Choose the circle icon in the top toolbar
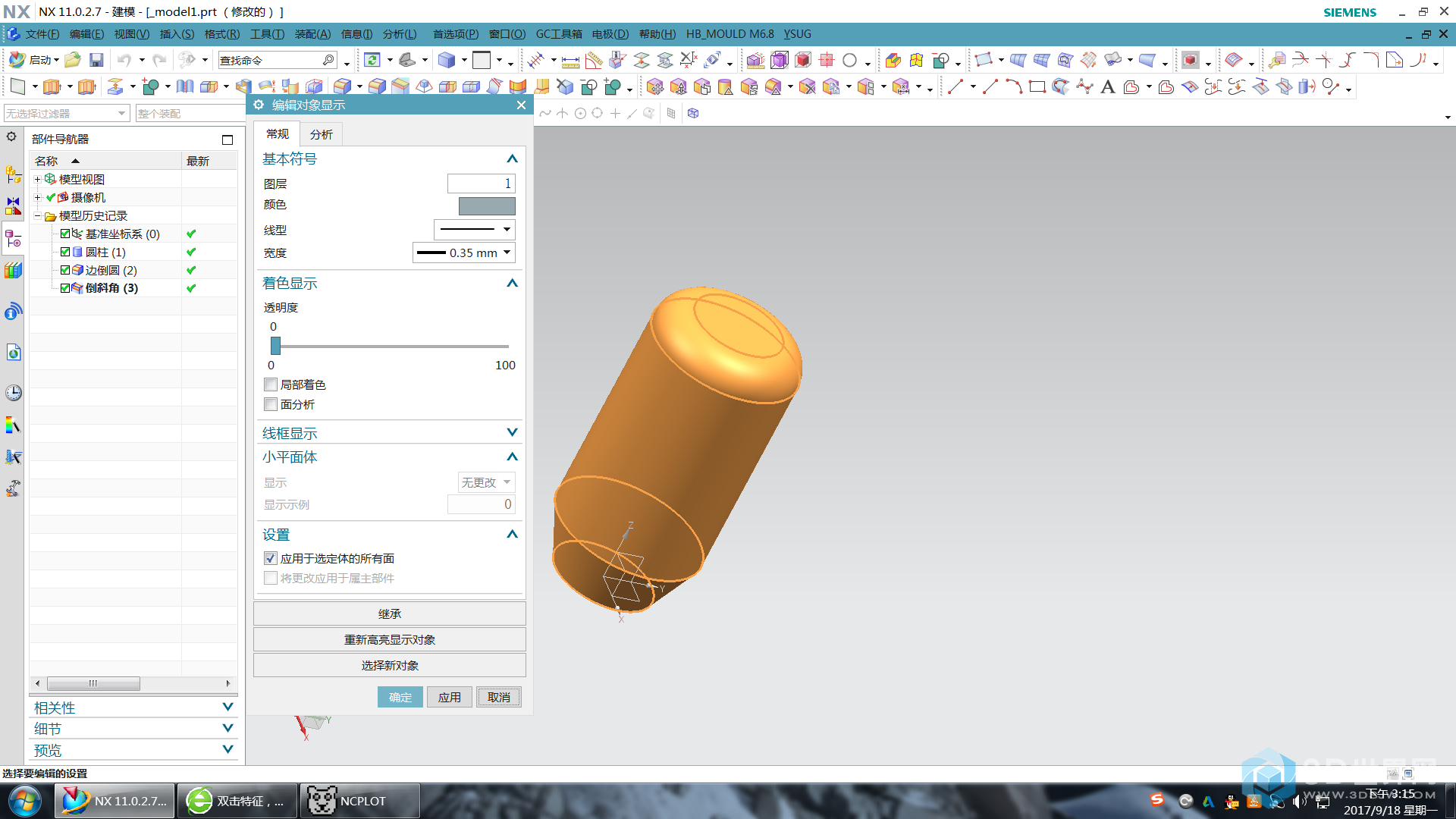The height and width of the screenshot is (819, 1456). click(850, 61)
